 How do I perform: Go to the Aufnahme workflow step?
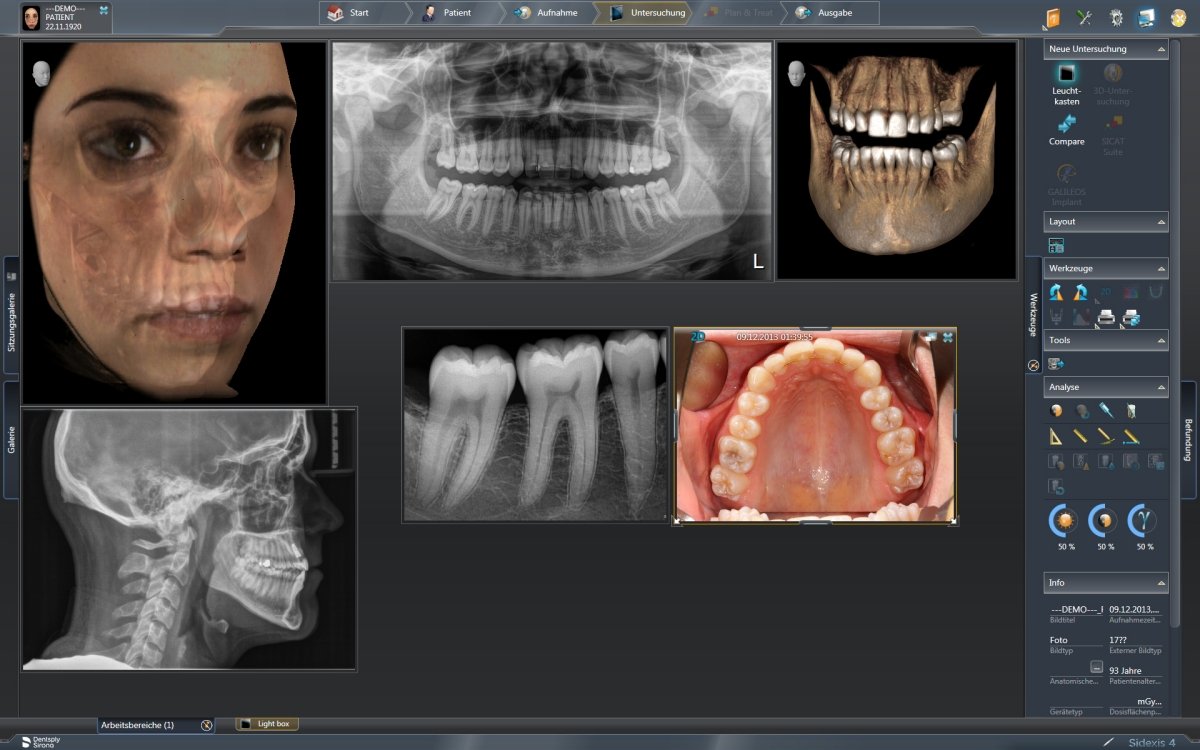(548, 13)
